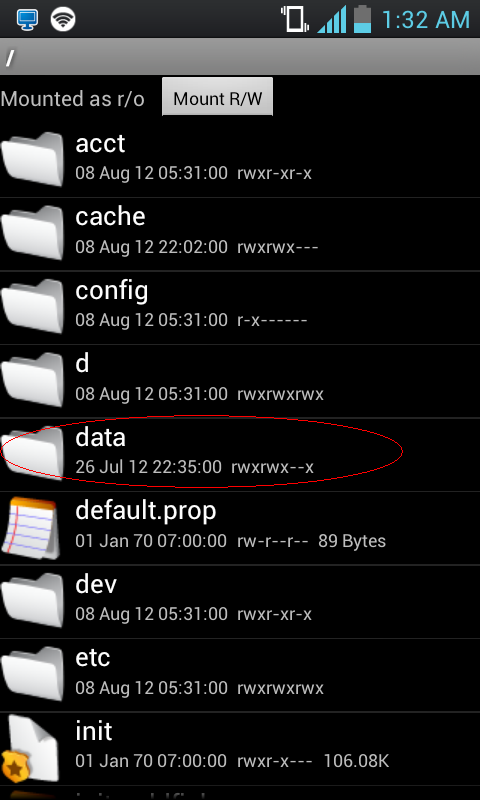
Task: Click the default.prop notepad file icon
Action: click(30, 528)
